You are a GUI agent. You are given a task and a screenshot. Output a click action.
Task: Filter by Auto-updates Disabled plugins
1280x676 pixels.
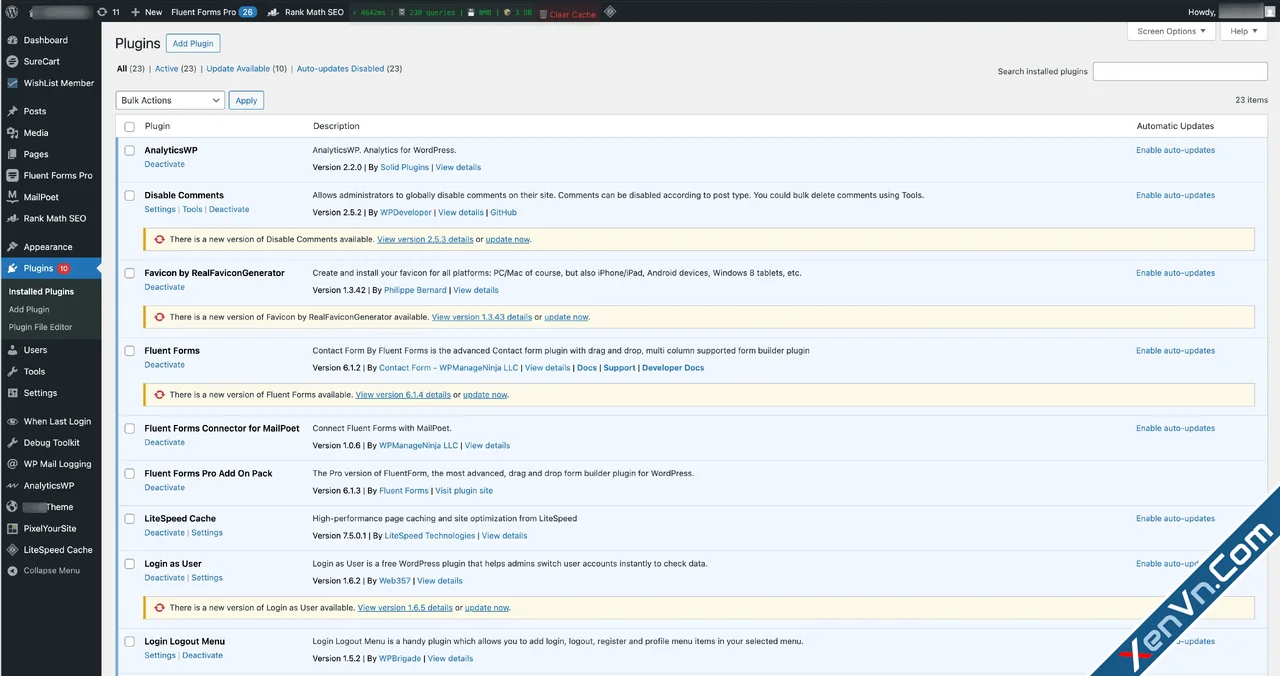coord(341,69)
